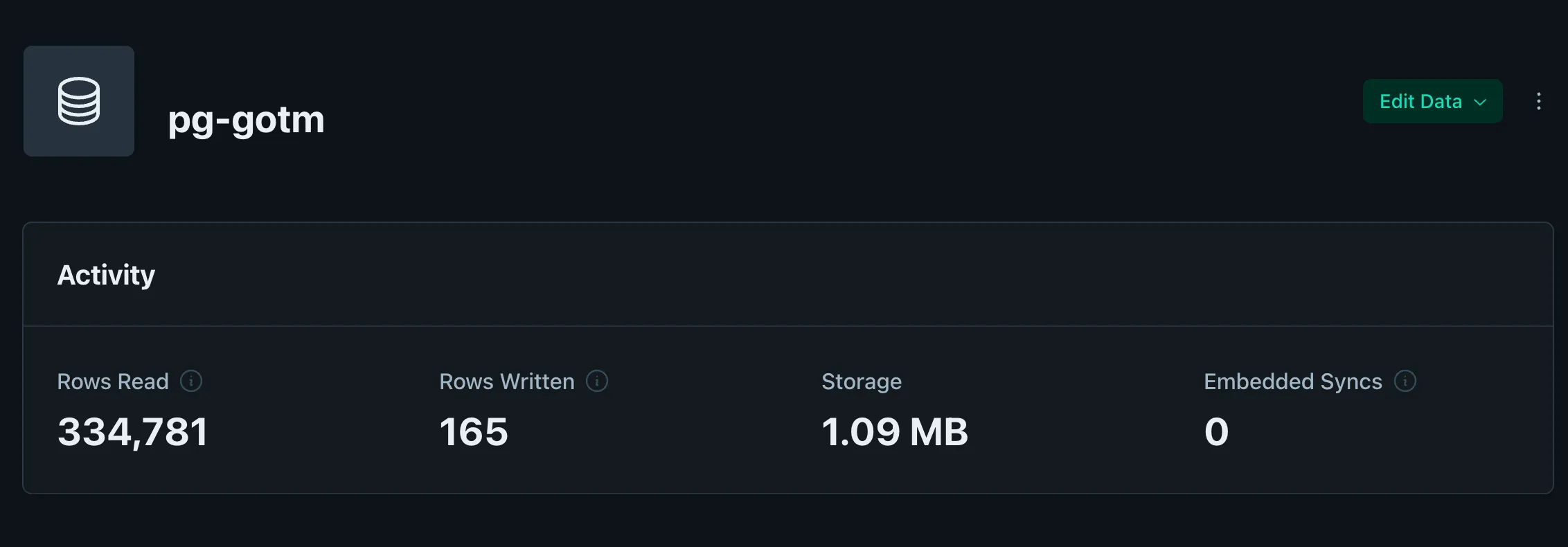
Task: Expand the chevron on Edit Data
Action: [x=1481, y=102]
